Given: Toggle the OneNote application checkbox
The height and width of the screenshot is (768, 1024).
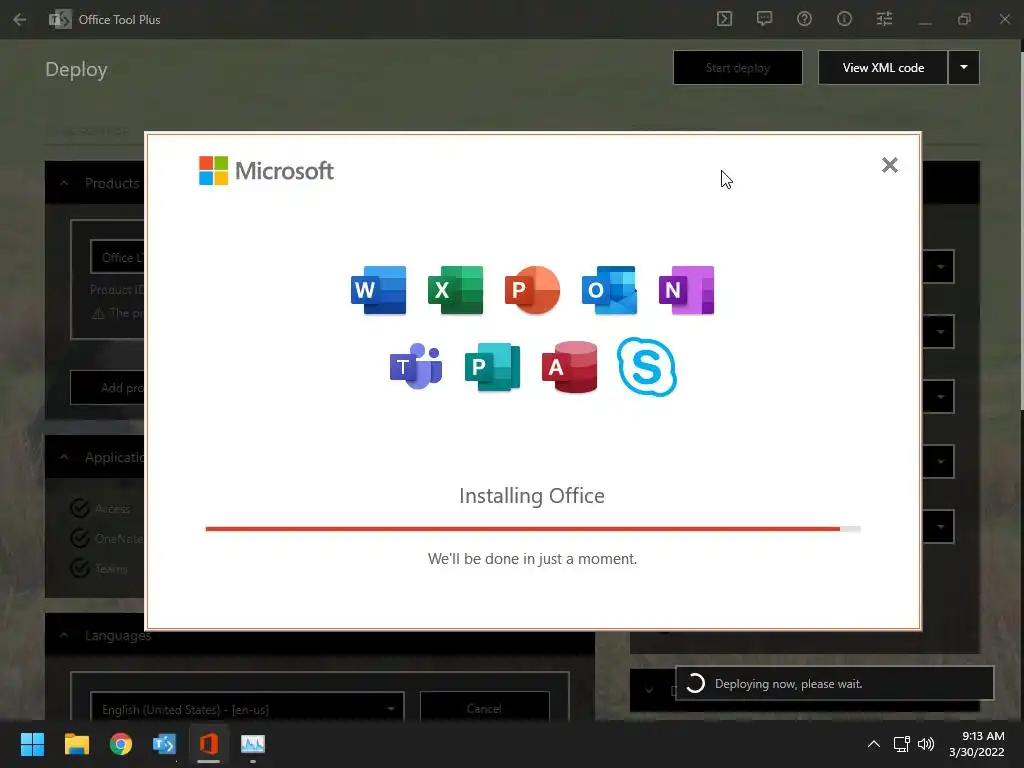Looking at the screenshot, I should [x=80, y=538].
